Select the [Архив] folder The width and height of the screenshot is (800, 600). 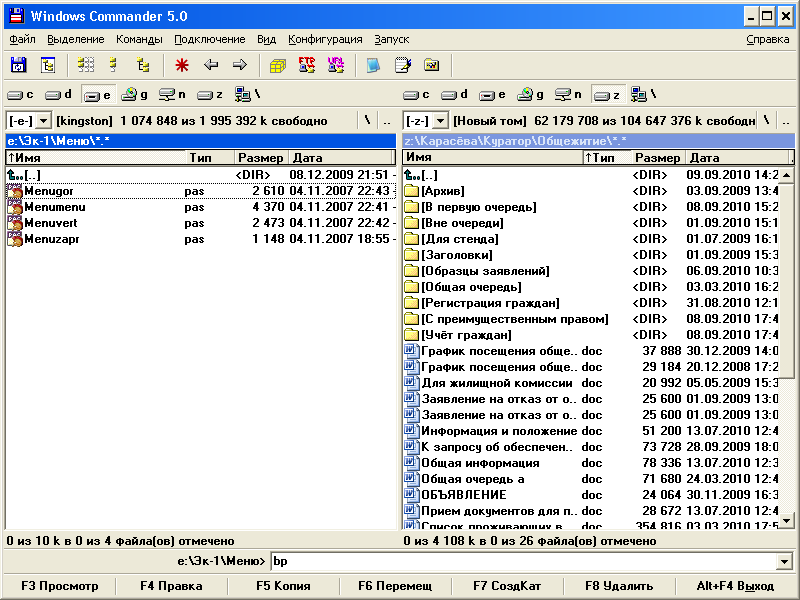point(591,191)
